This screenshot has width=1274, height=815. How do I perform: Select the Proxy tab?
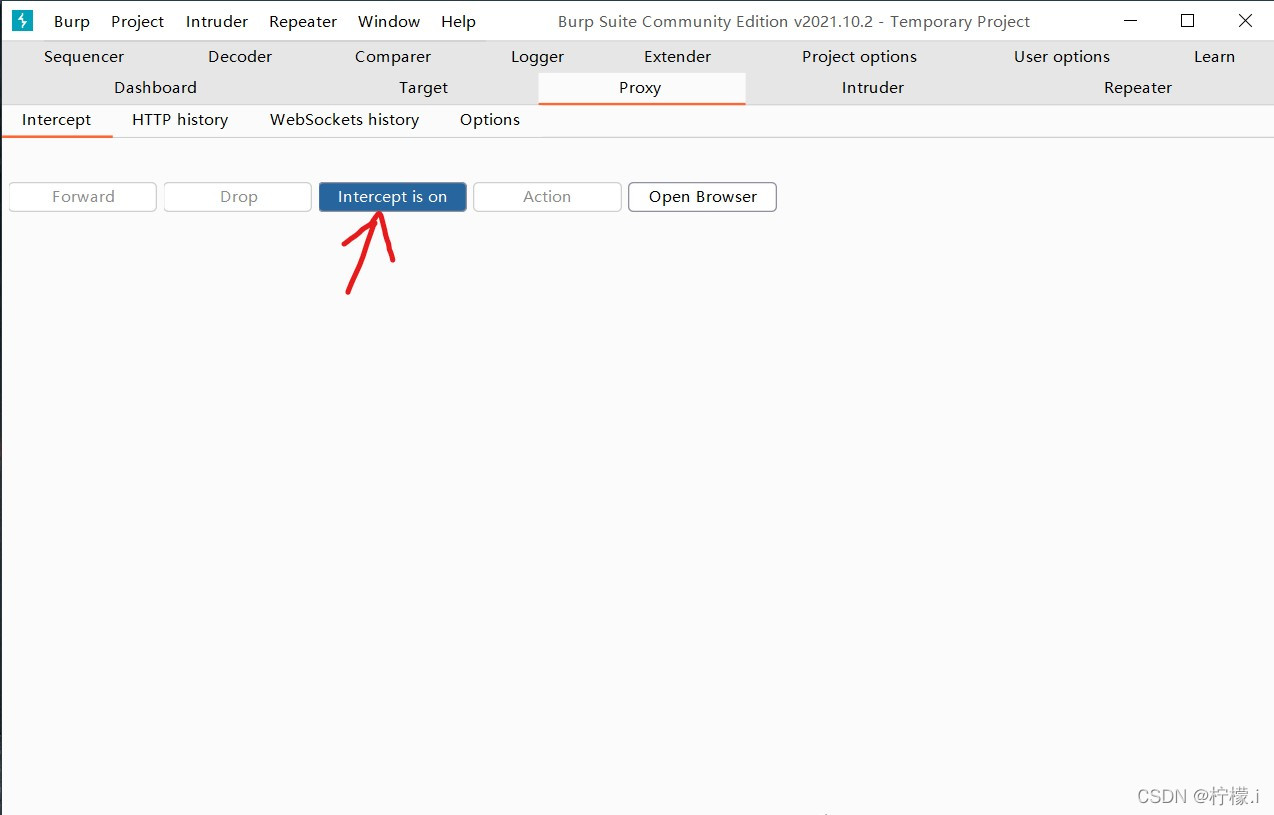(640, 88)
